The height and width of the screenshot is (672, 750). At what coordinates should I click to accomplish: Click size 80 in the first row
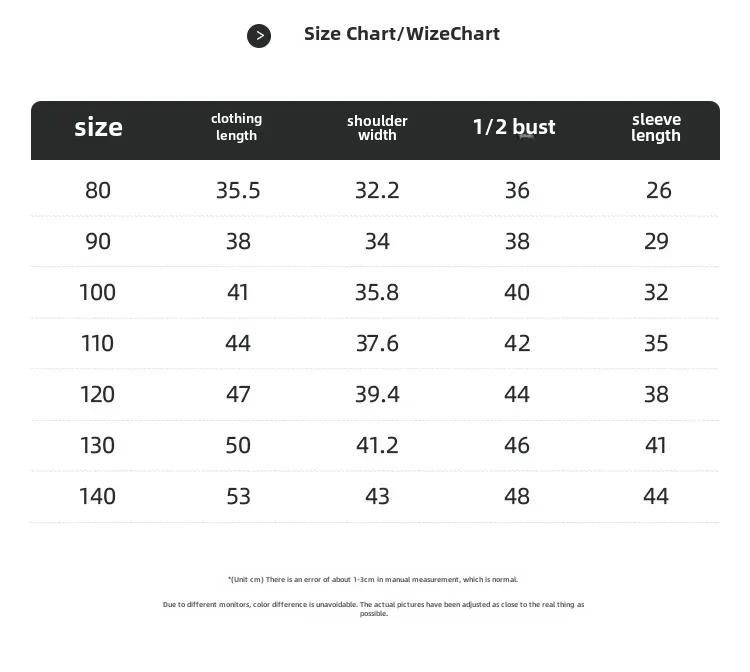click(98, 190)
